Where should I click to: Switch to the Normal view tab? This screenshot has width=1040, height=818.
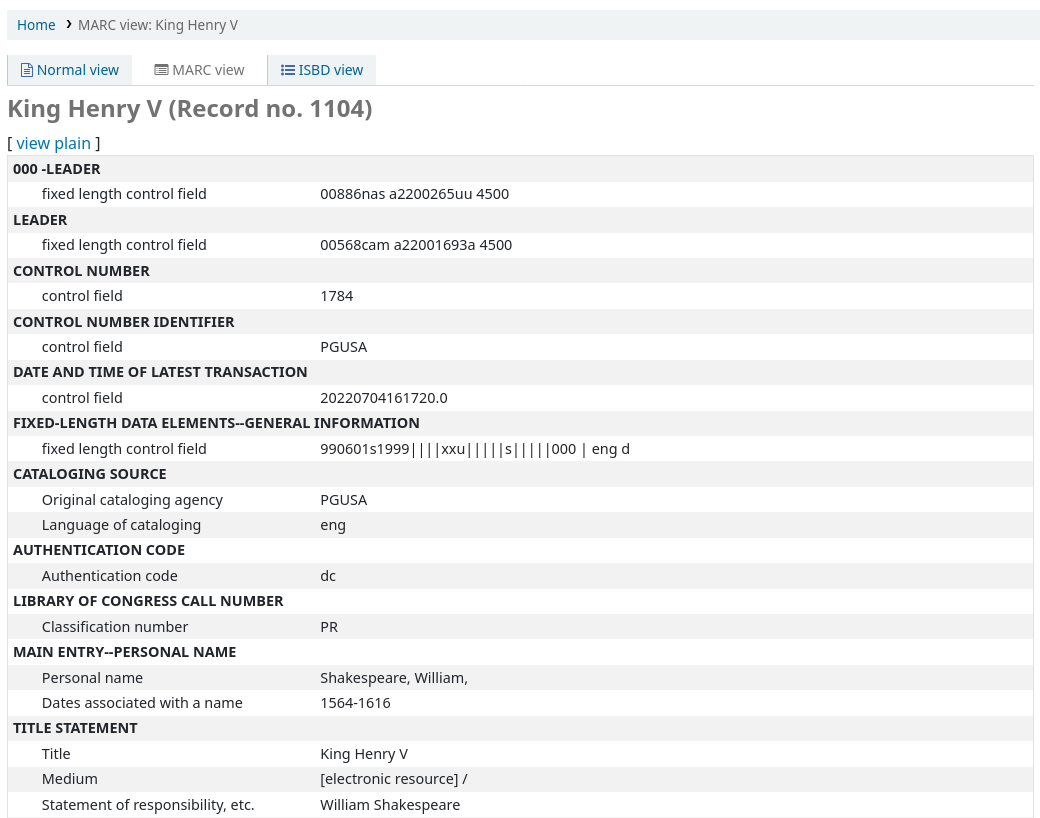70,70
